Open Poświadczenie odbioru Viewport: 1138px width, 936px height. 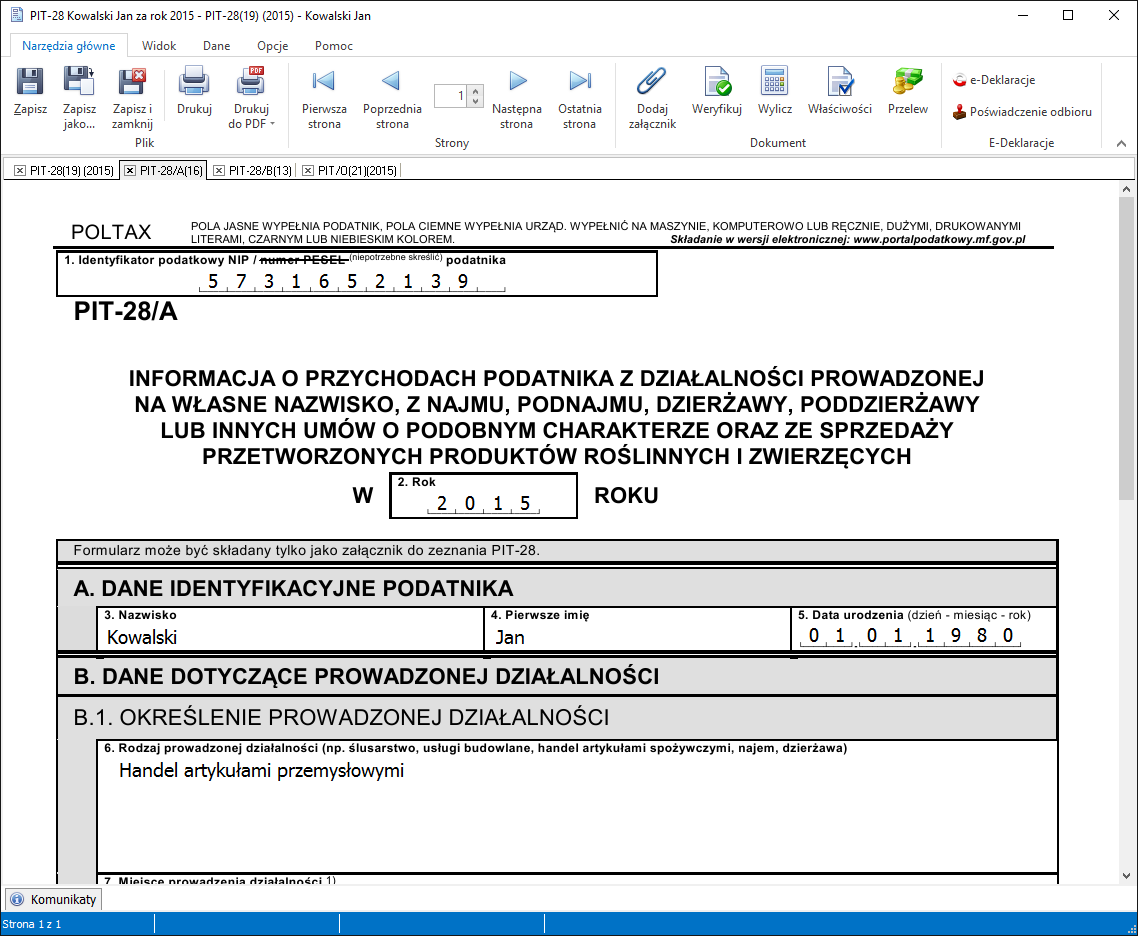[x=1022, y=112]
